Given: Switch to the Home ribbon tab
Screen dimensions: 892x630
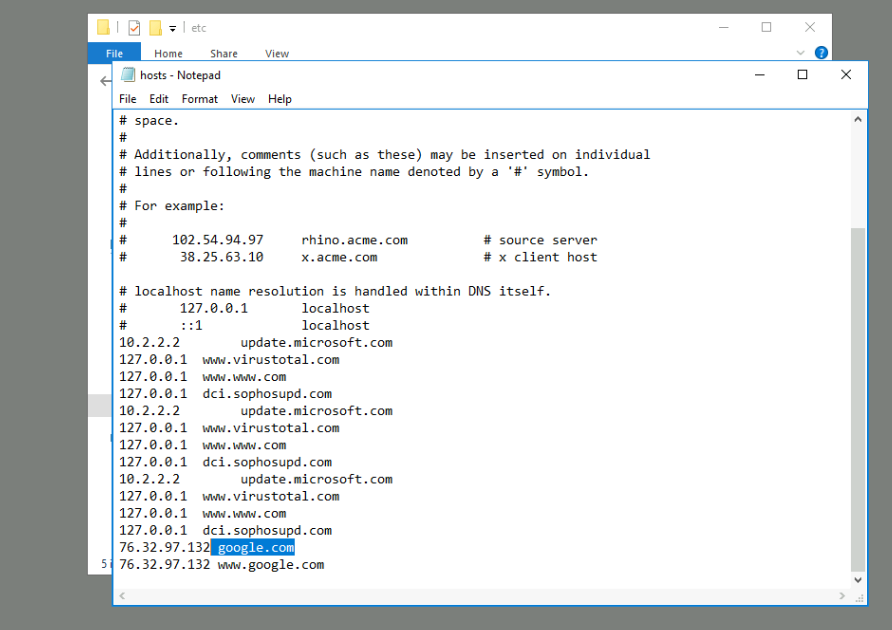Looking at the screenshot, I should 168,54.
